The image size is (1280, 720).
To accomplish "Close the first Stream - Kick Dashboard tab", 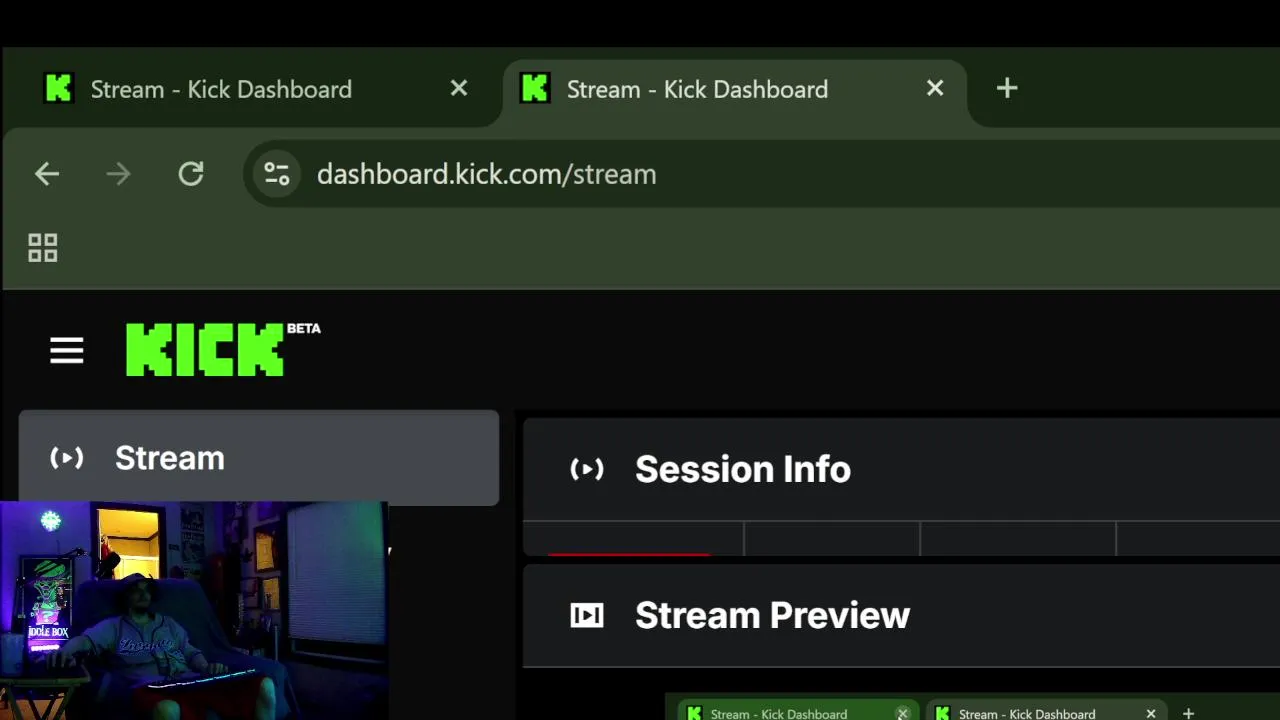I will (459, 89).
